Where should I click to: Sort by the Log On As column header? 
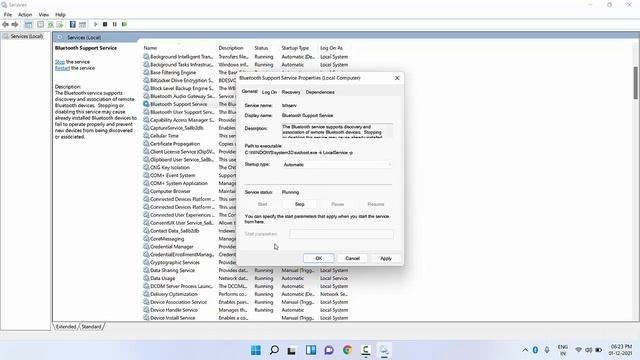(331, 48)
